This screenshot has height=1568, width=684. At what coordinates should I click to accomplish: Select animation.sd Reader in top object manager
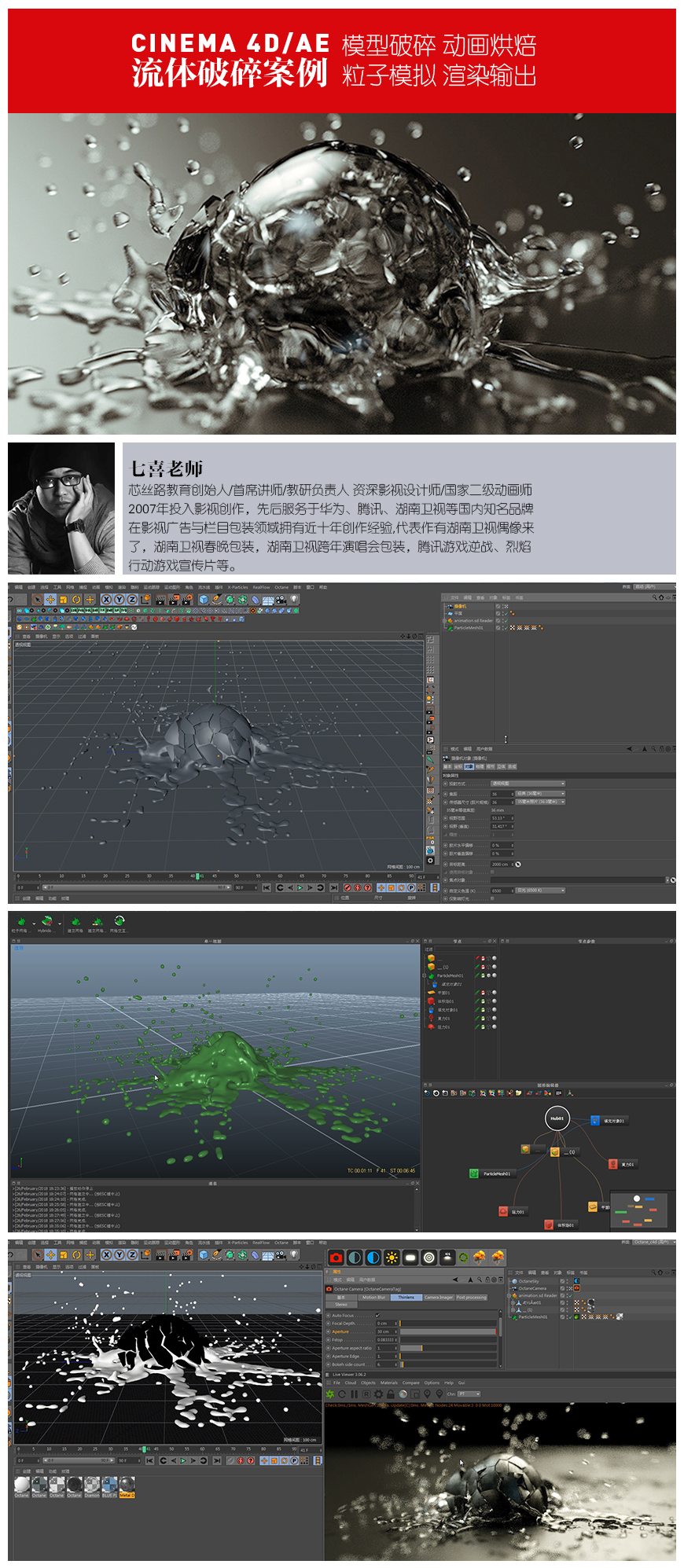coord(473,621)
